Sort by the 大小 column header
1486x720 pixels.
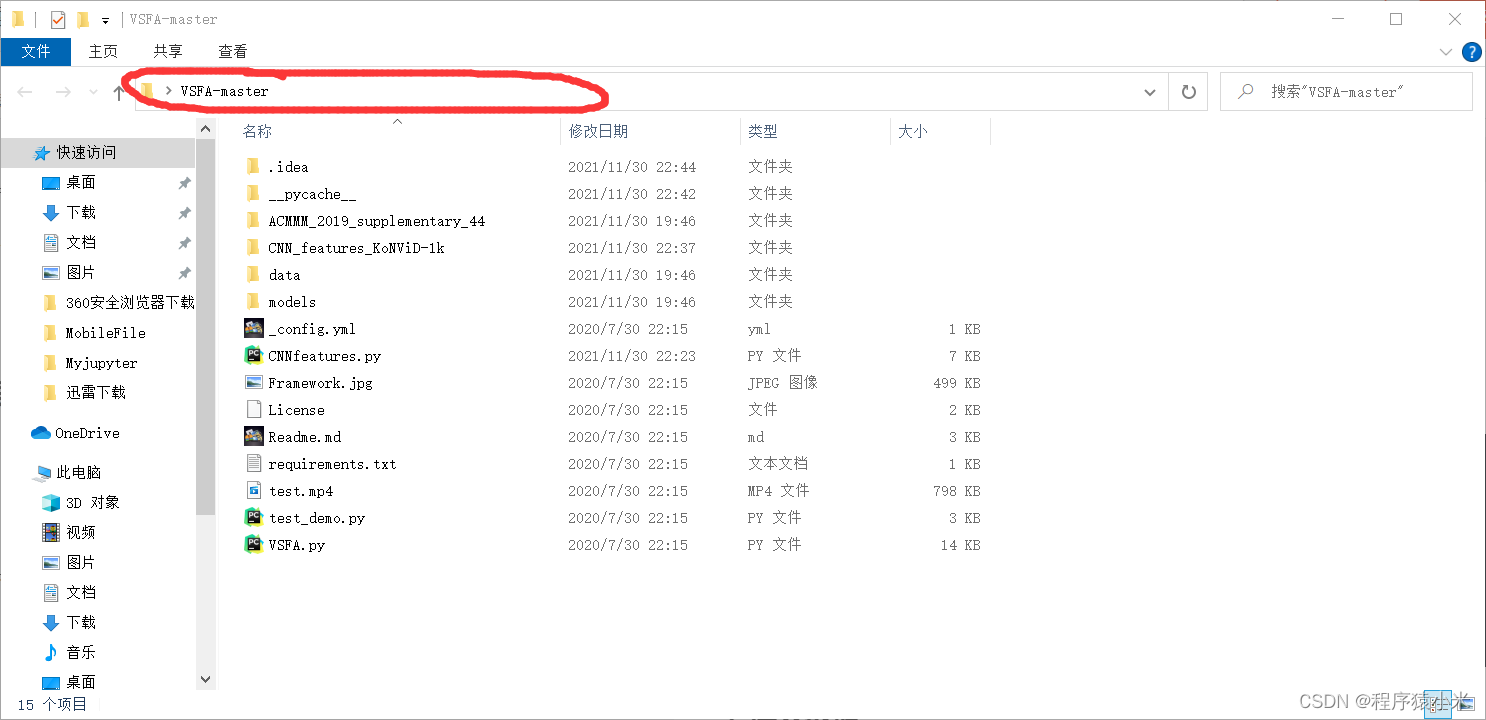tap(912, 131)
